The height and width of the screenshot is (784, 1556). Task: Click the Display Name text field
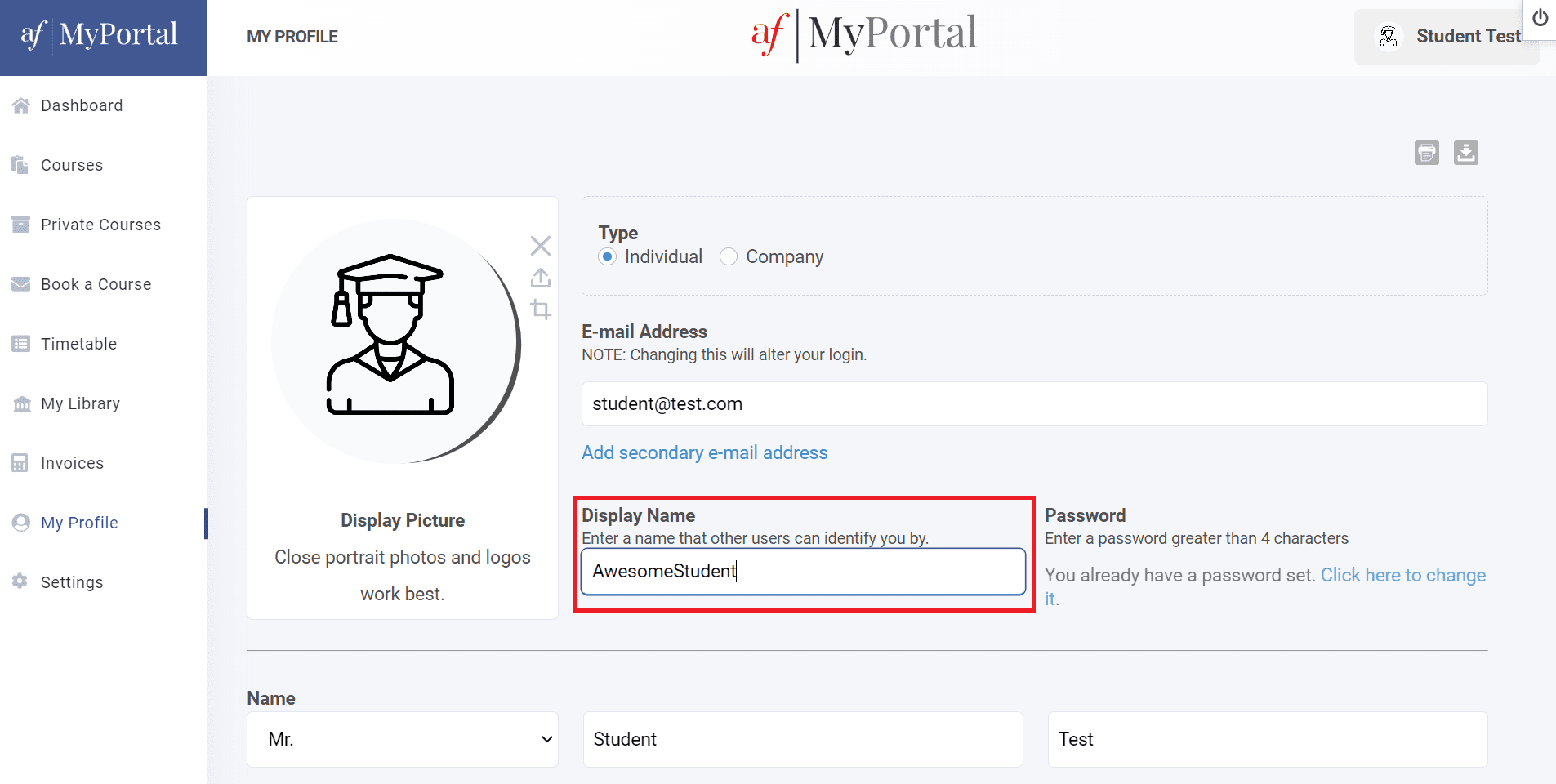click(802, 572)
